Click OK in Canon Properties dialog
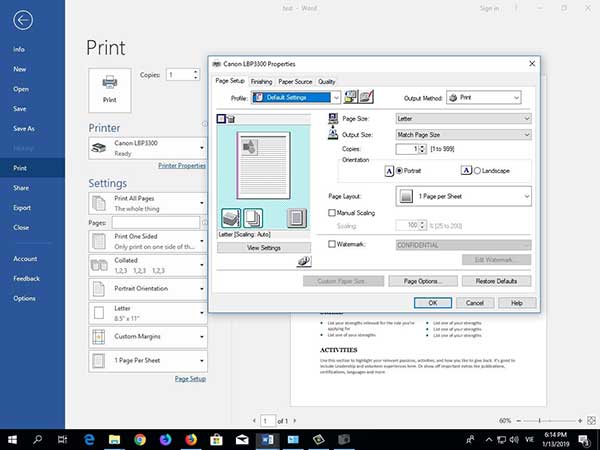 pyautogui.click(x=433, y=303)
